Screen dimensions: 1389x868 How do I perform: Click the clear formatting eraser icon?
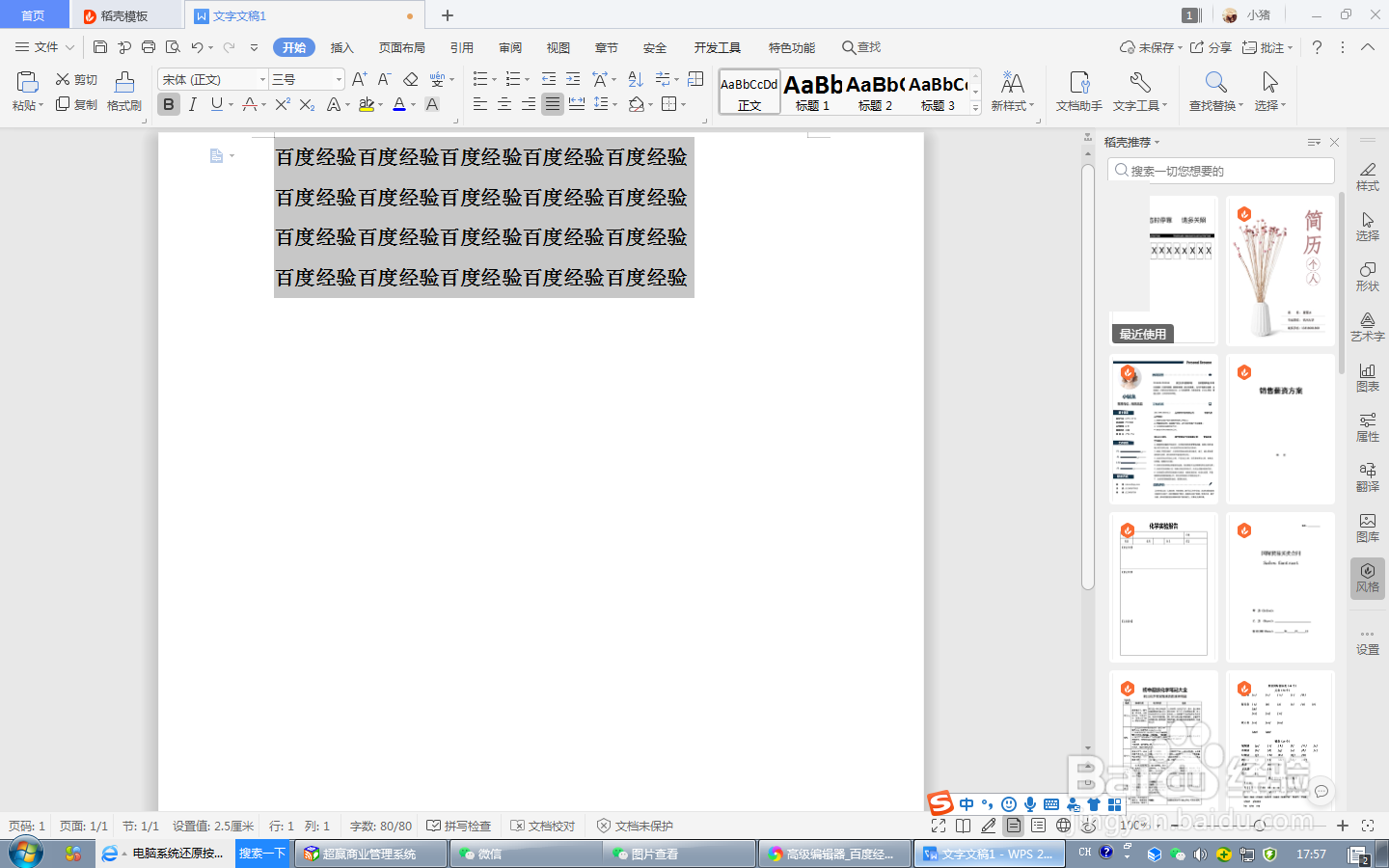click(410, 79)
